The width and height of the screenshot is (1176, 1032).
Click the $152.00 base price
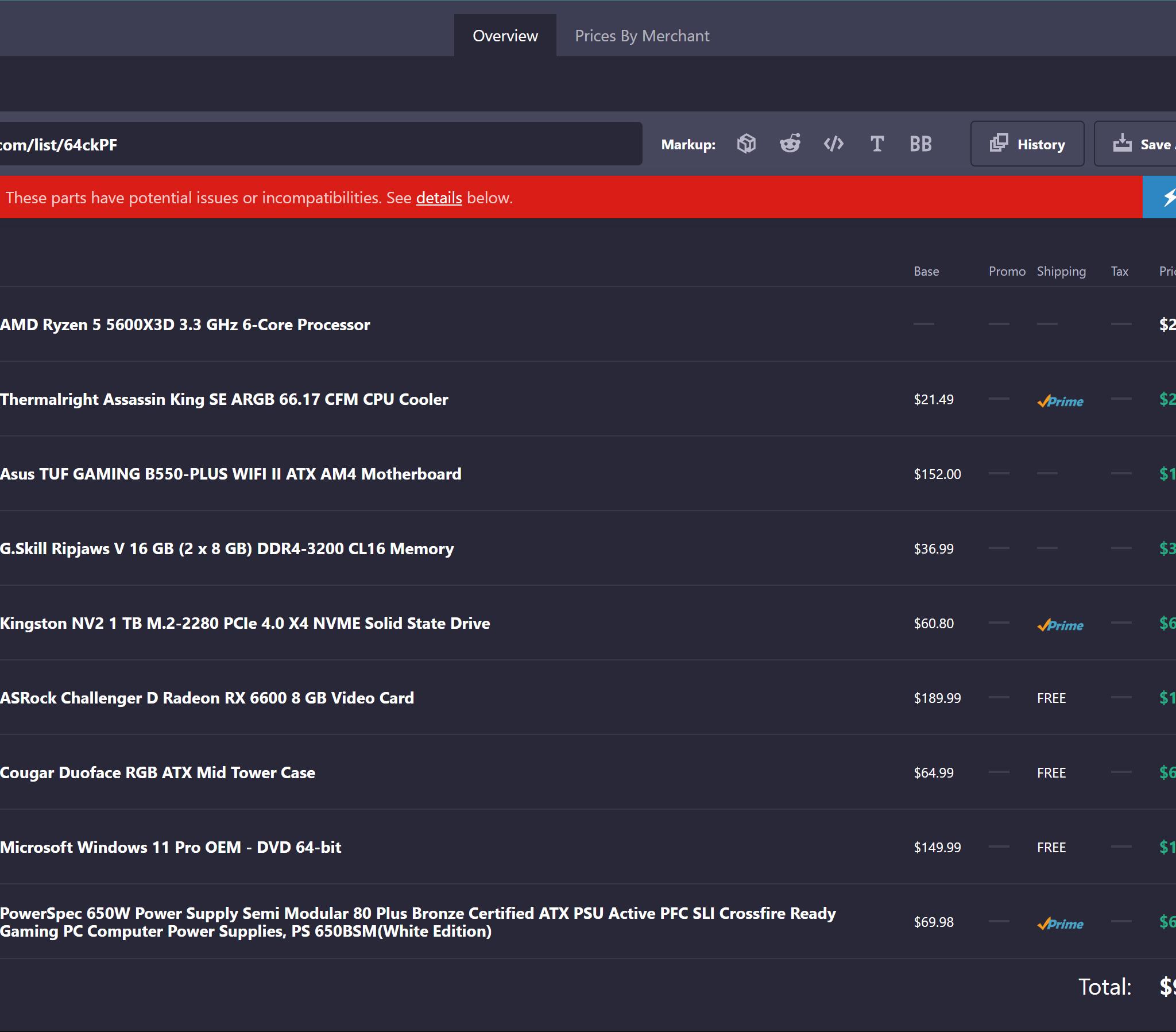pyautogui.click(x=937, y=474)
